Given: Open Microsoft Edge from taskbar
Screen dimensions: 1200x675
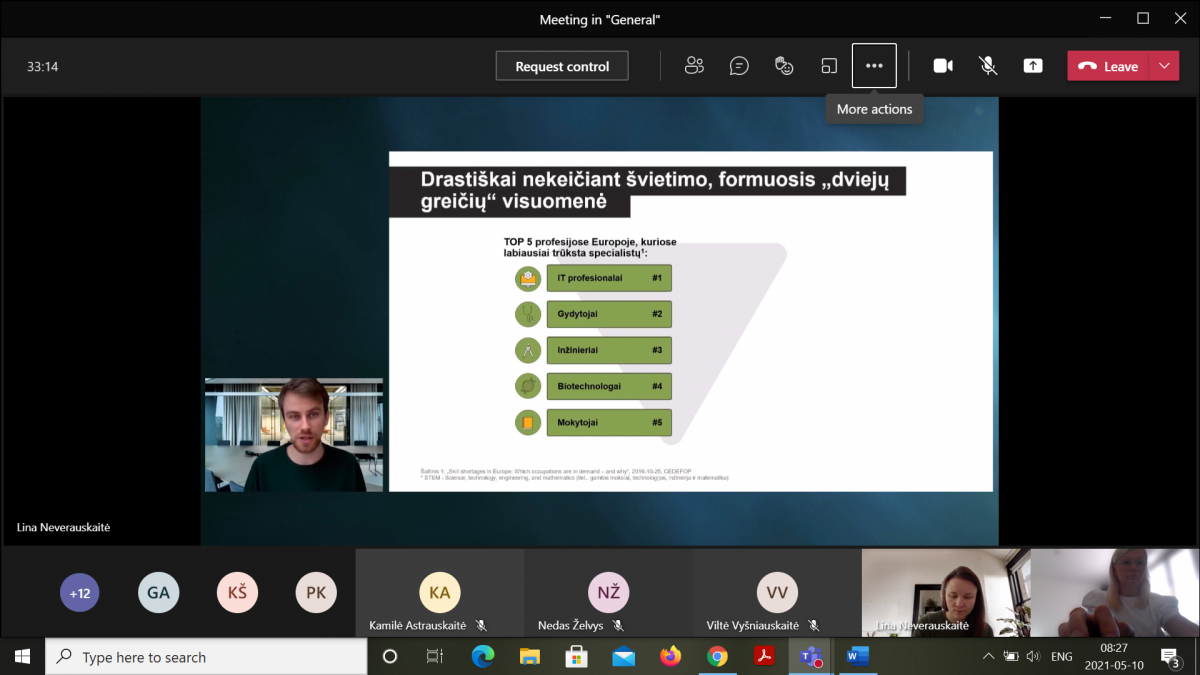Looking at the screenshot, I should click(x=483, y=657).
